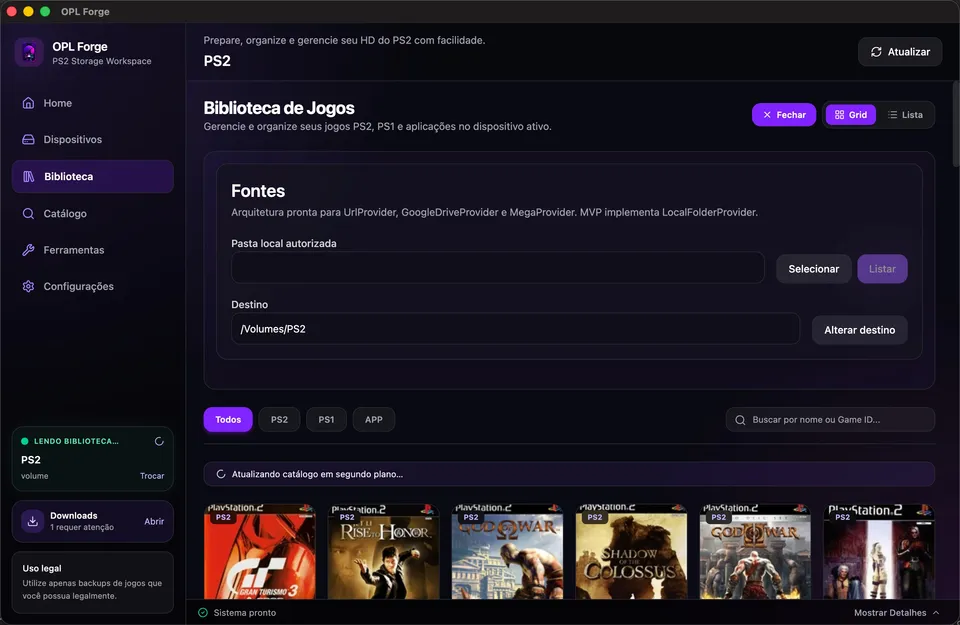
Task: Click the Trocar device link
Action: click(x=152, y=476)
